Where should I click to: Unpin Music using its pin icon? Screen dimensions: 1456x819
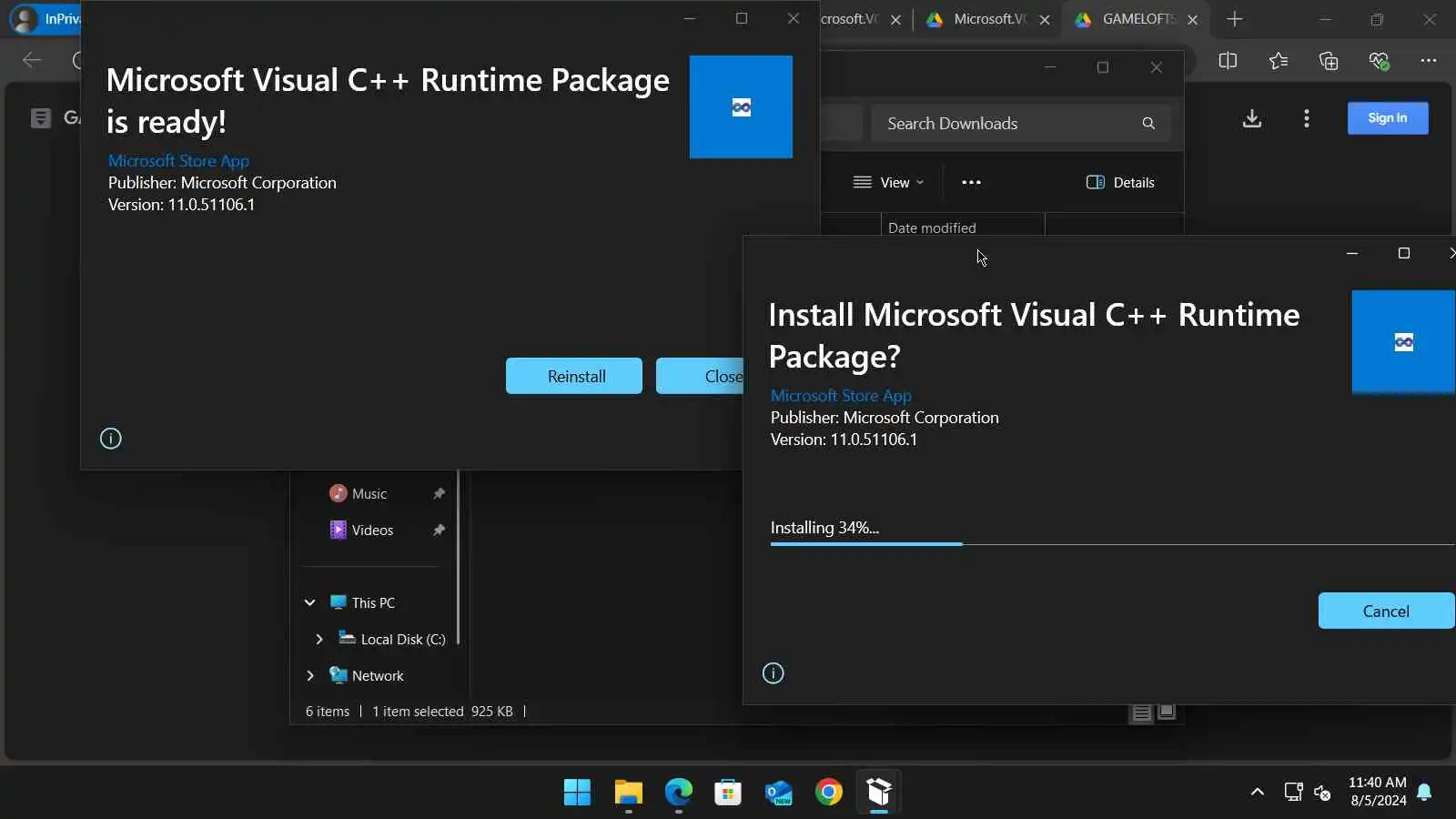(439, 493)
